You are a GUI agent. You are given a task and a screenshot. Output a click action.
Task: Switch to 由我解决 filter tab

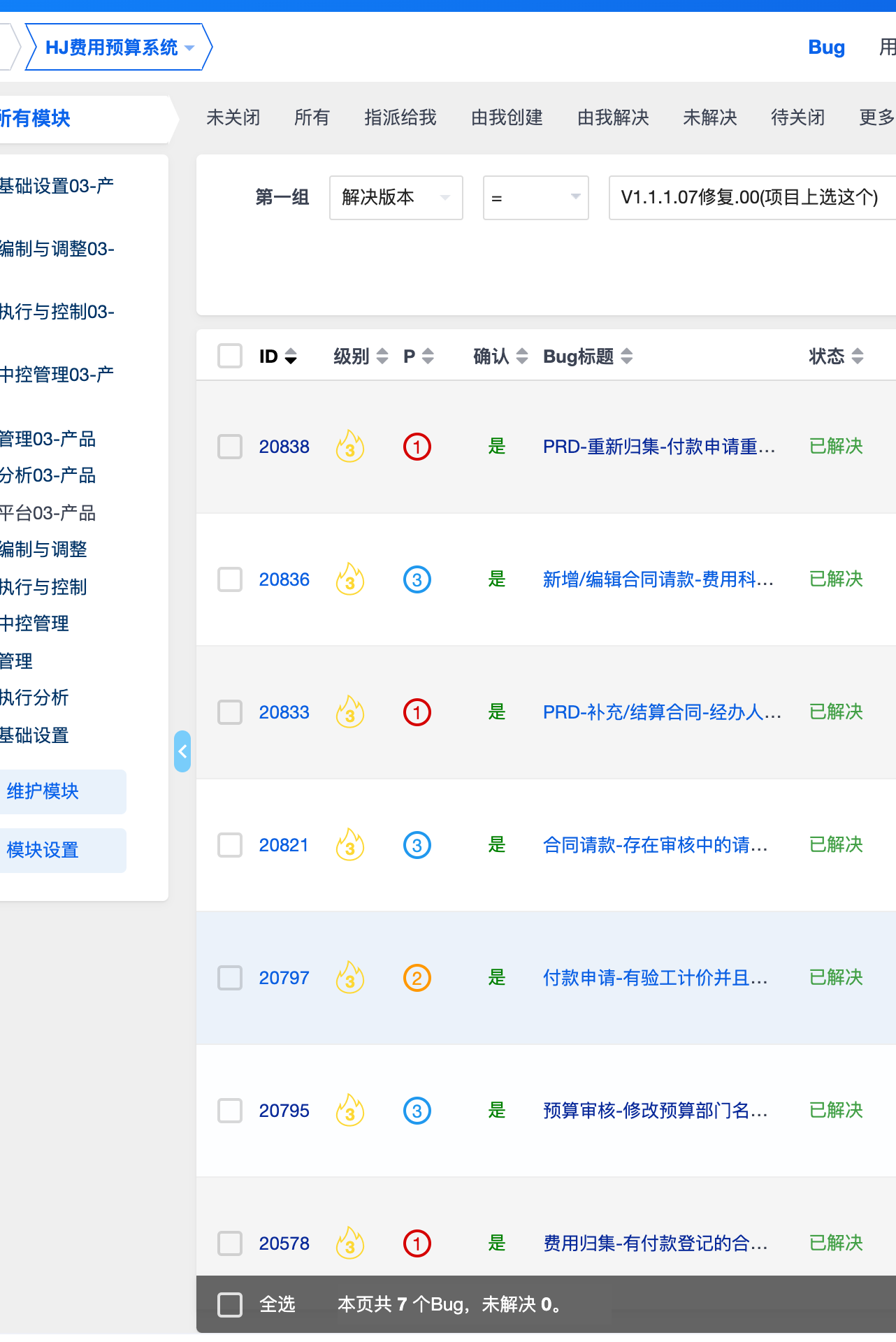point(613,117)
